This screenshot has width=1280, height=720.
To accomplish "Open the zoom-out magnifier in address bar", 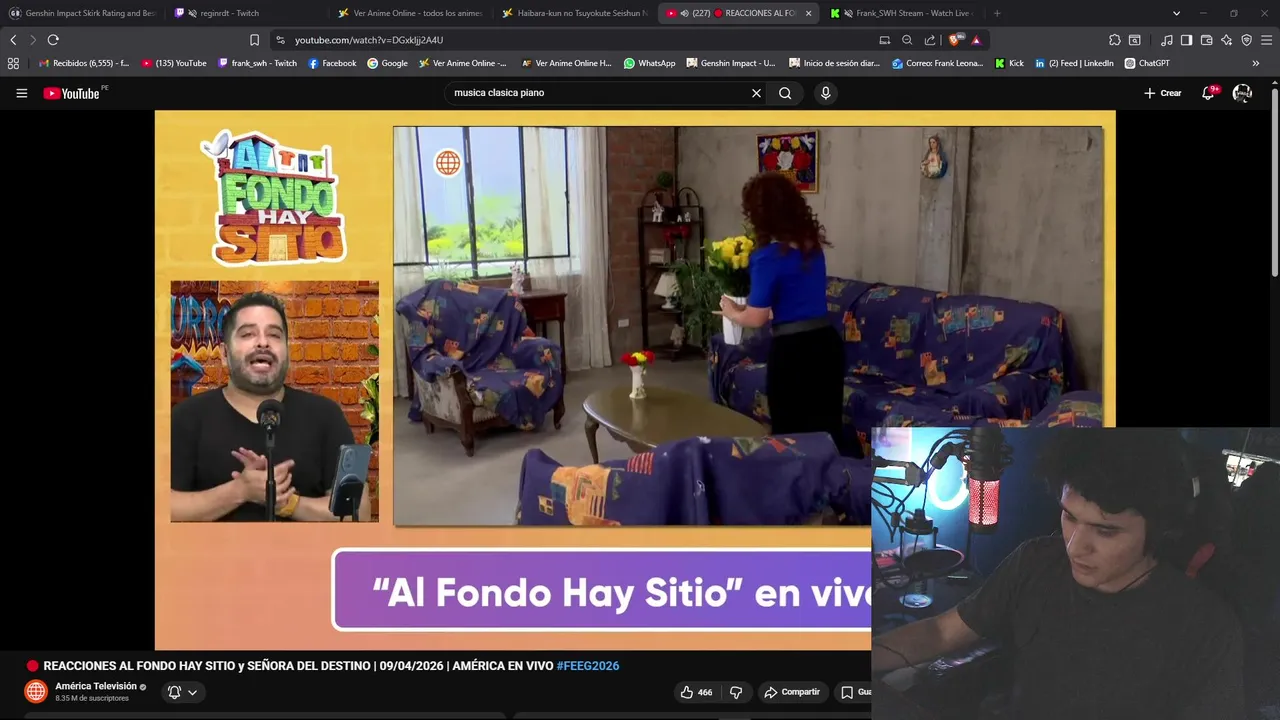I will [907, 40].
